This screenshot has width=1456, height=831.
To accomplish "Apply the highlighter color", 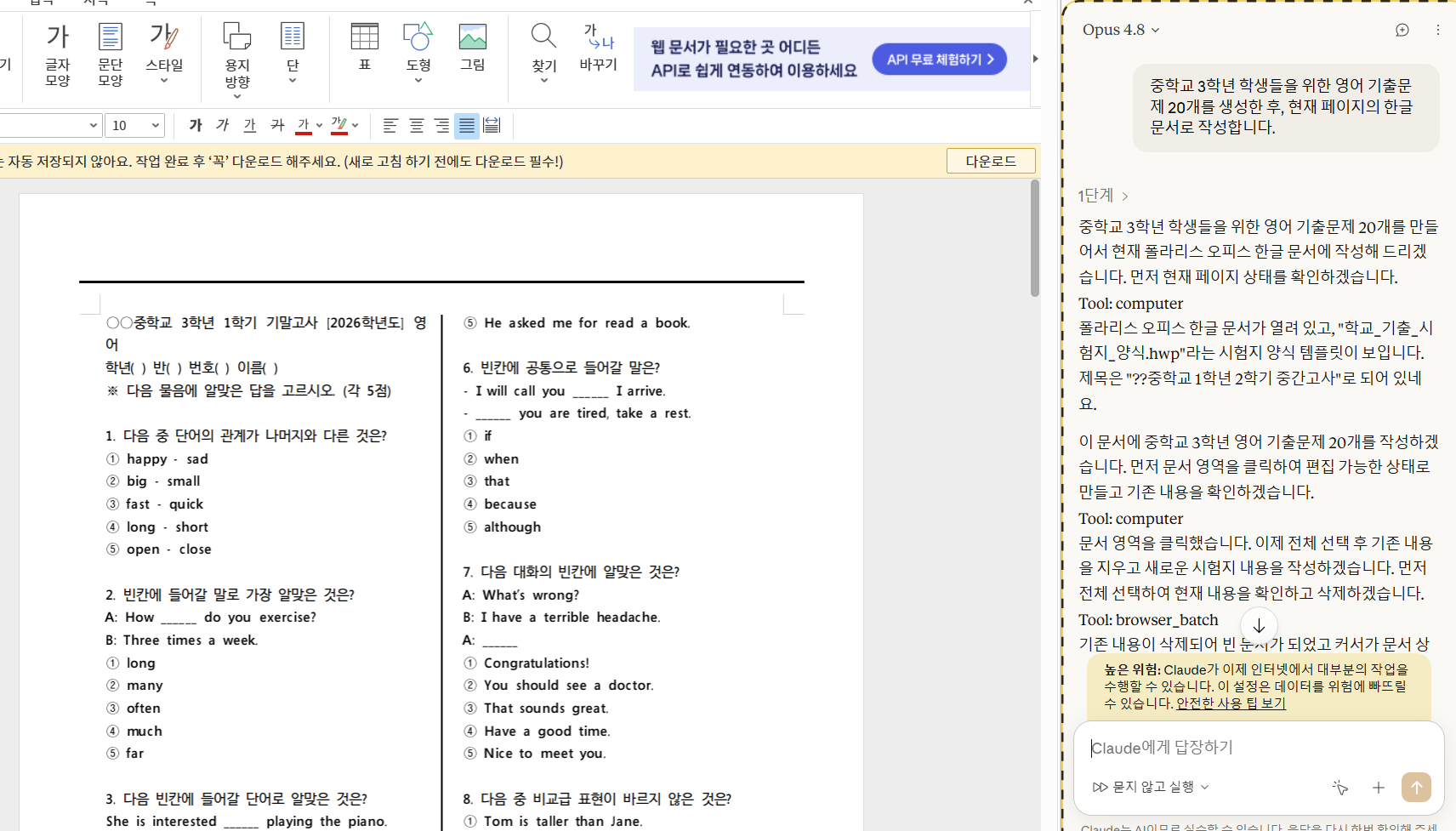I will click(339, 125).
